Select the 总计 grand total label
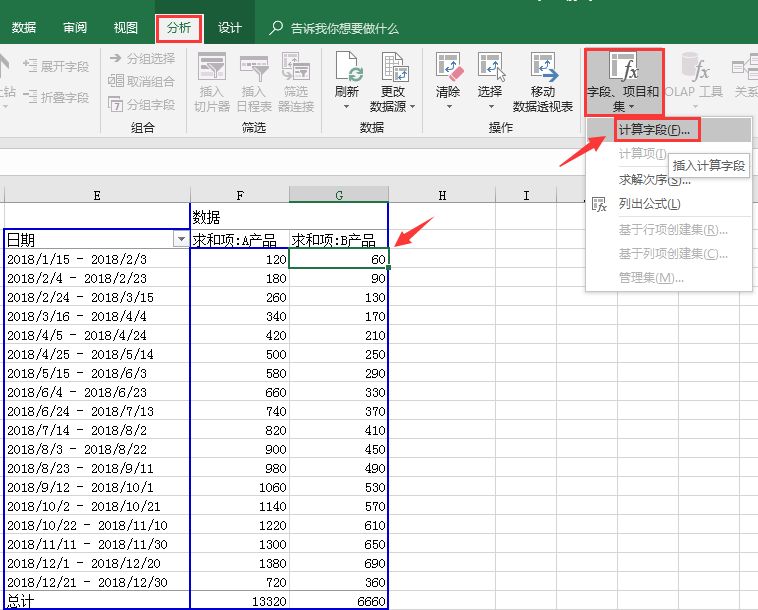Viewport: 758px width, 610px height. pos(97,601)
